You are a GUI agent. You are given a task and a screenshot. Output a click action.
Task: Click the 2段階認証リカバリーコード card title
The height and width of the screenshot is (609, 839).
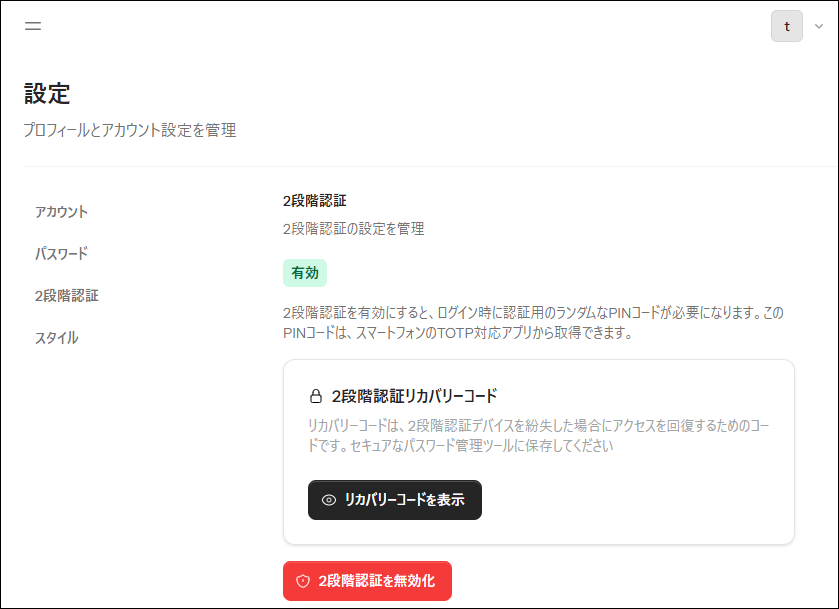pos(414,396)
